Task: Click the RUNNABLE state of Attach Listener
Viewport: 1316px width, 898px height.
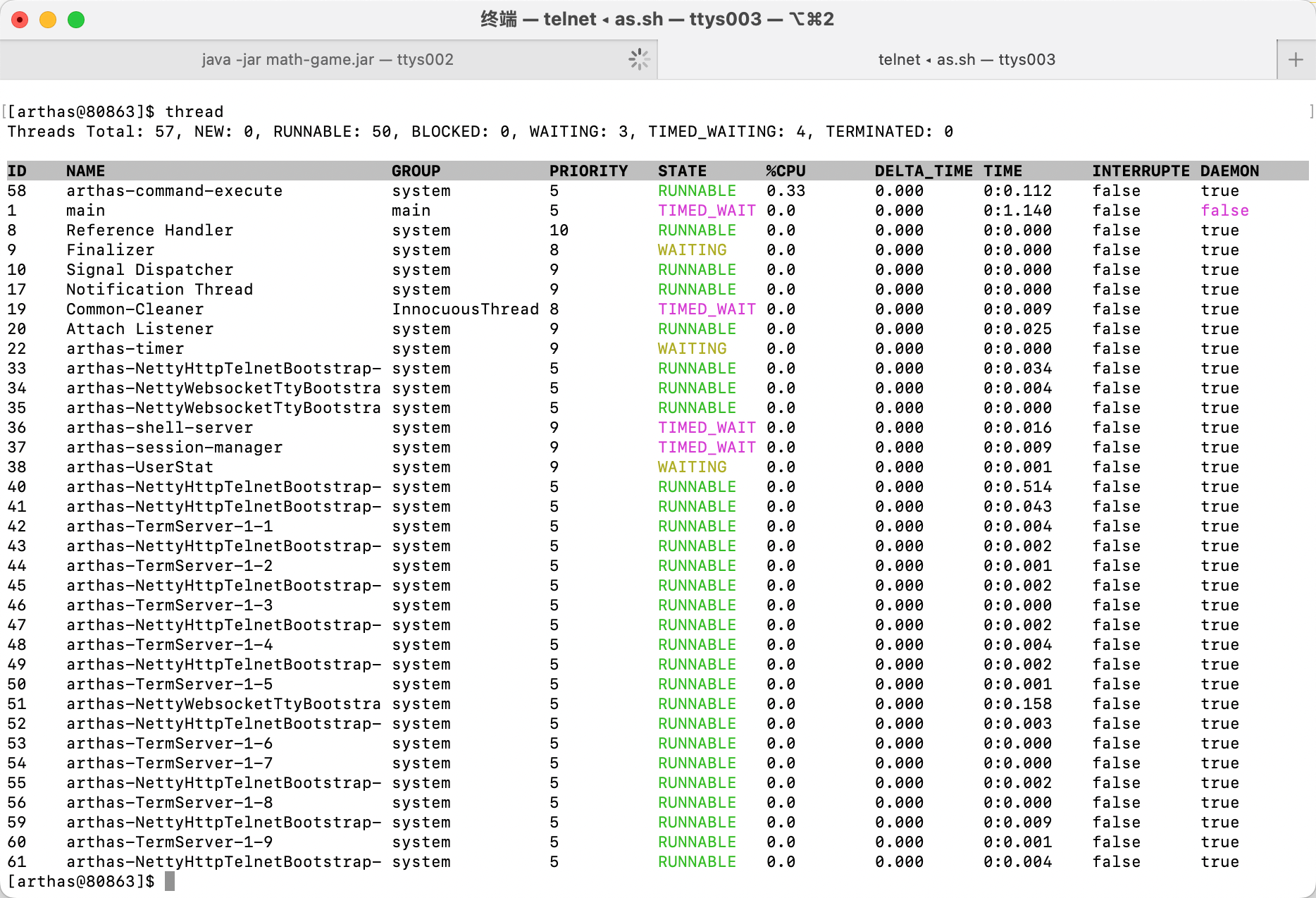Action: [x=697, y=328]
